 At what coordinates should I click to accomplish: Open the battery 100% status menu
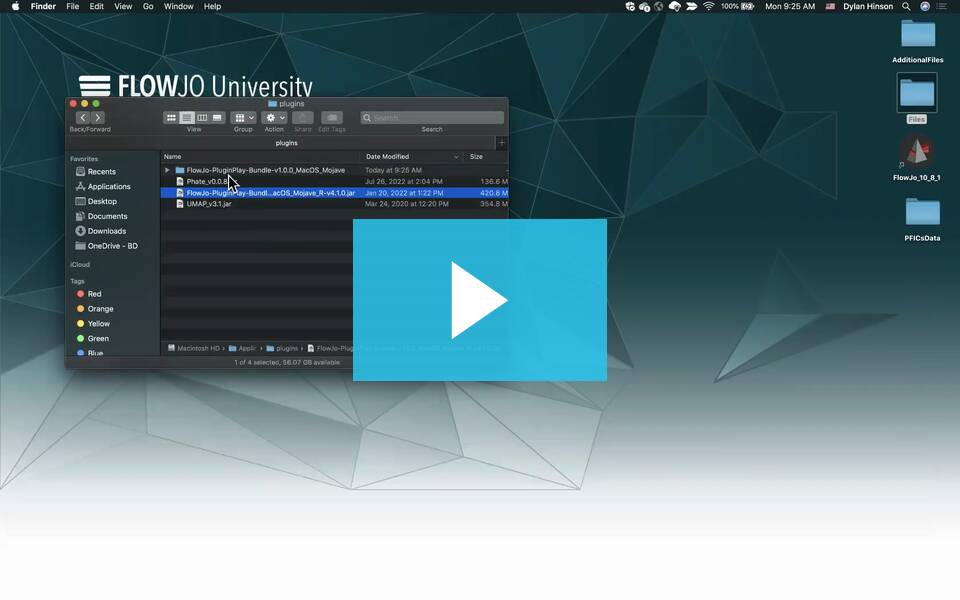coord(737,6)
